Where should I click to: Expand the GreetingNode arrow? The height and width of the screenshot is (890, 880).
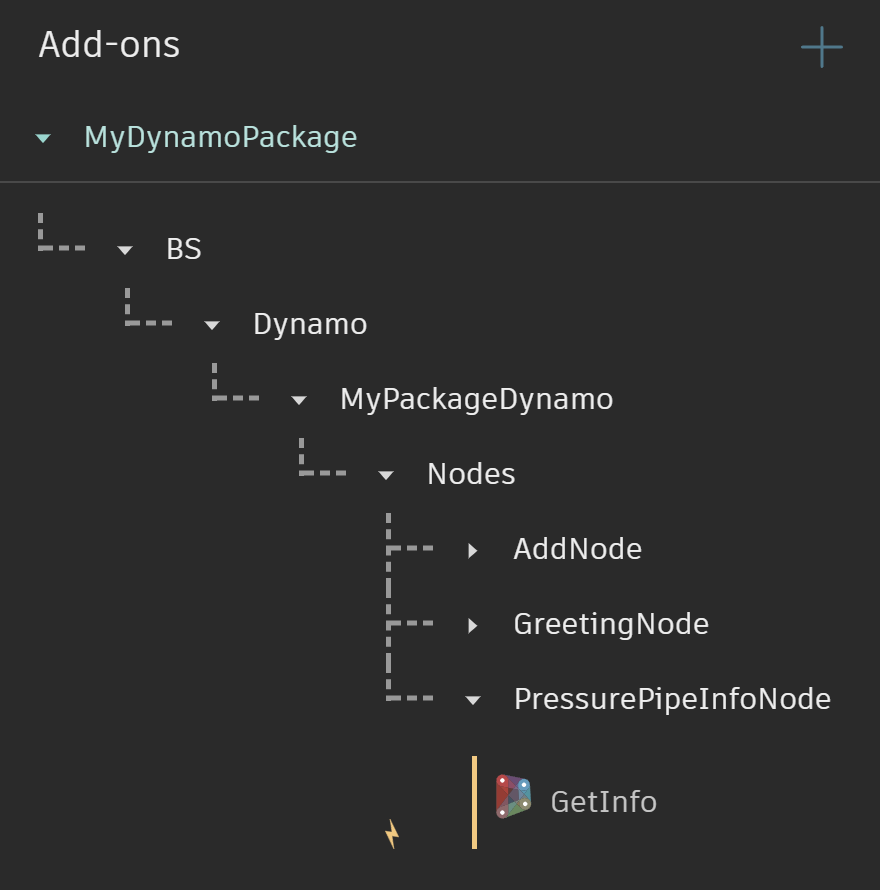click(x=473, y=625)
